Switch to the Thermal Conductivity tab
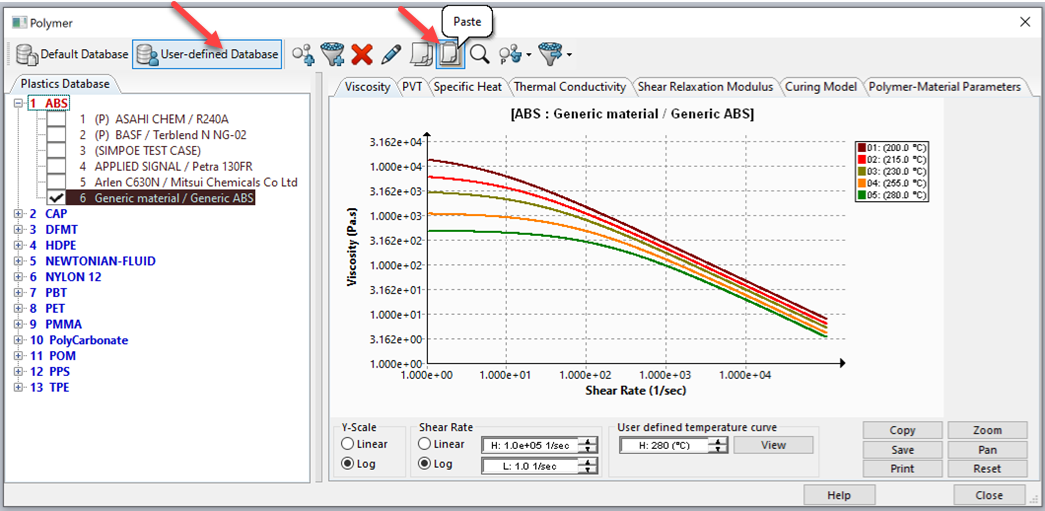The height and width of the screenshot is (511, 1045). pos(570,87)
